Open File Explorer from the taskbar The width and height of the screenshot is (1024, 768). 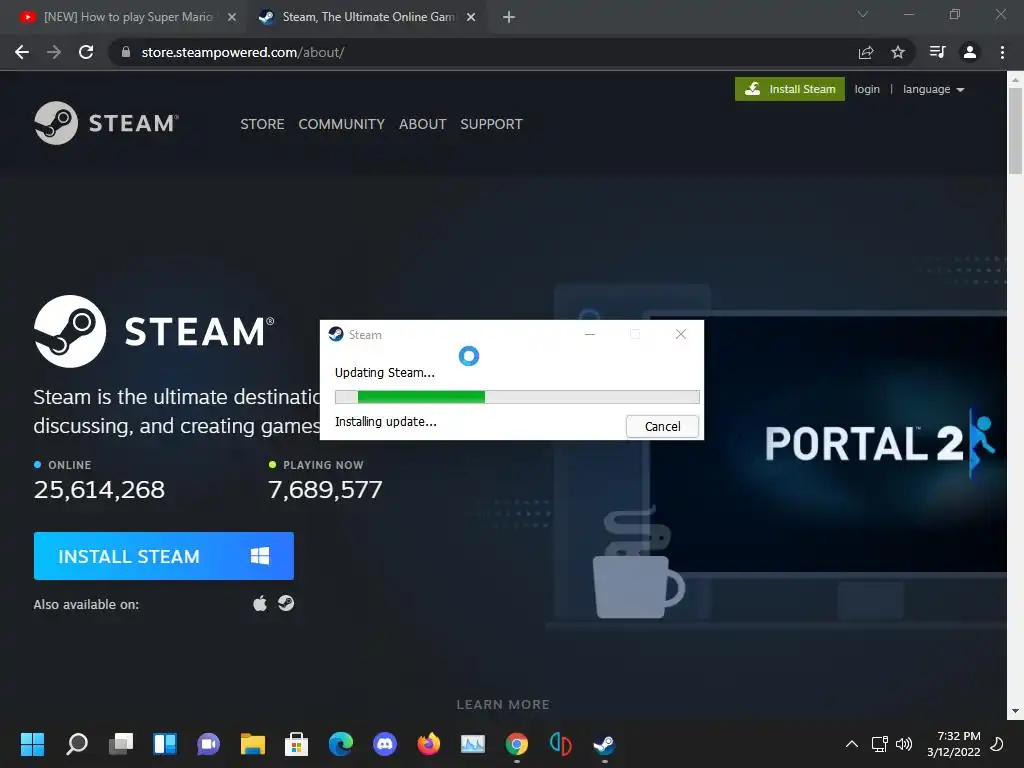253,744
